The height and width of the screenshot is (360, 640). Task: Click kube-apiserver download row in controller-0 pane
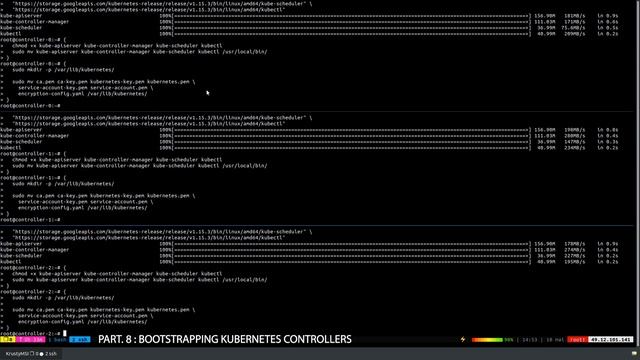point(309,16)
